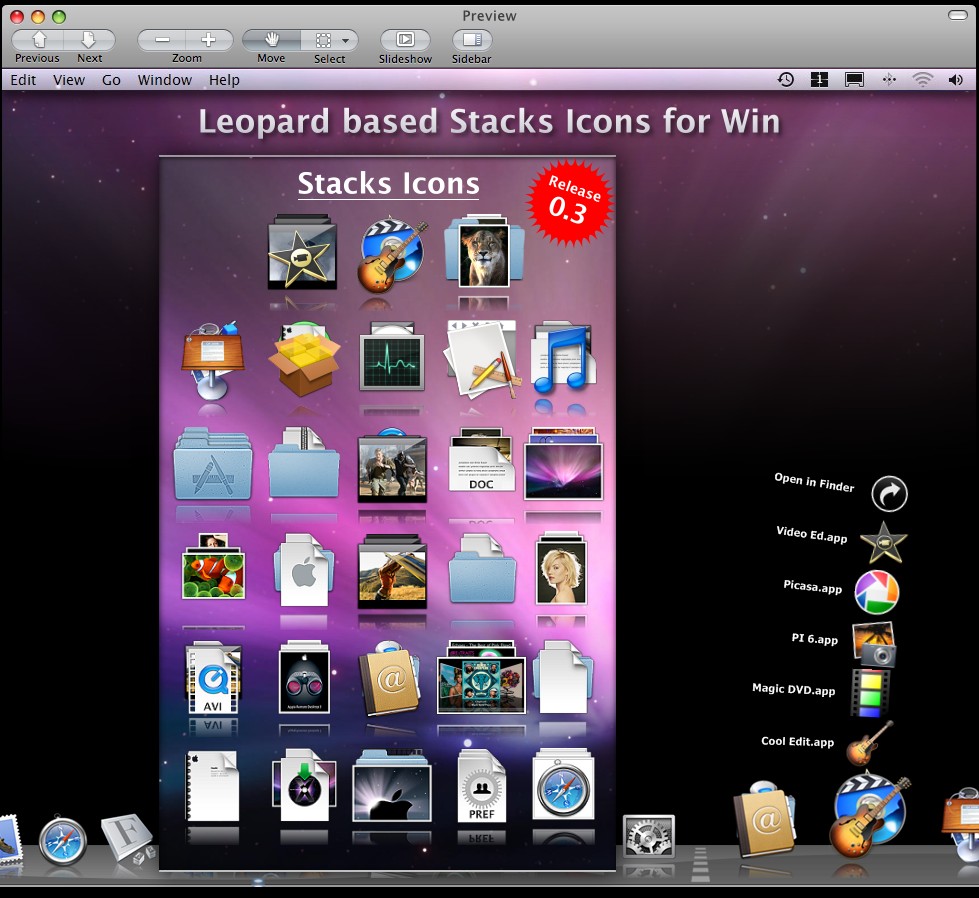Toggle the Sidebar in Preview
This screenshot has height=898, width=979.
pos(470,41)
